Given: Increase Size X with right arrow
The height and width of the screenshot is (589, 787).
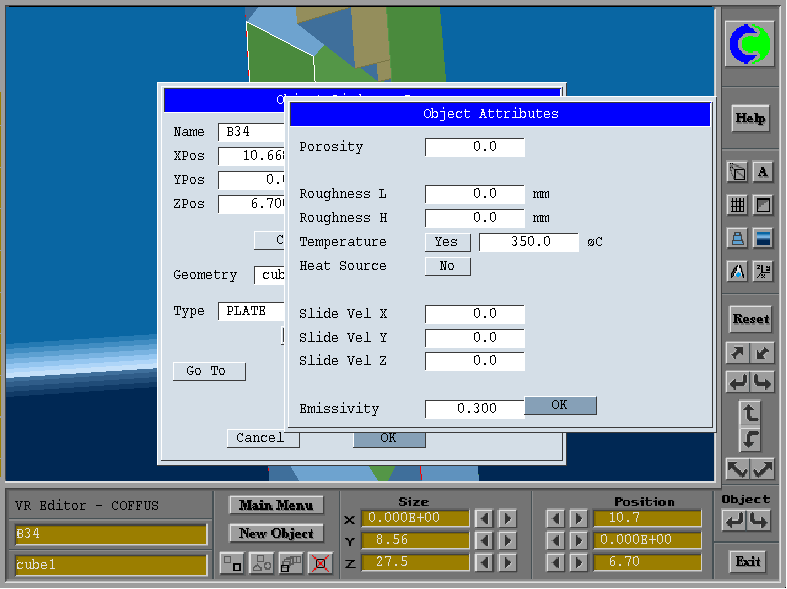Looking at the screenshot, I should pyautogui.click(x=508, y=519).
